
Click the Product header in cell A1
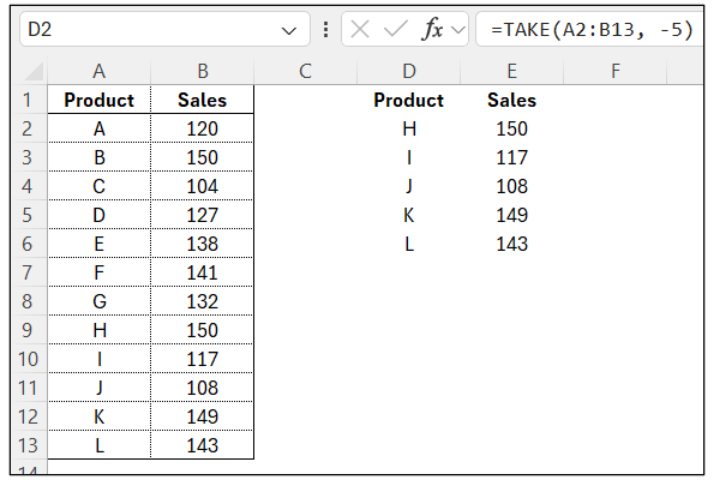click(x=99, y=100)
